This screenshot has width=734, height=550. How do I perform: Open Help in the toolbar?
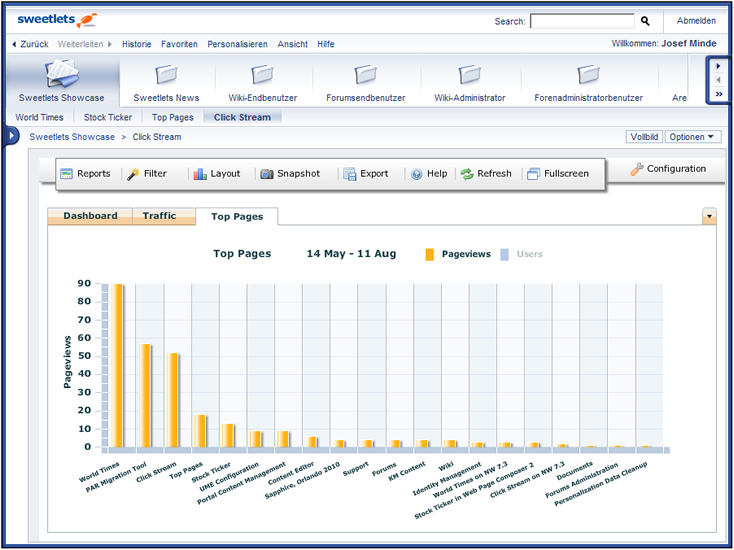[x=429, y=174]
